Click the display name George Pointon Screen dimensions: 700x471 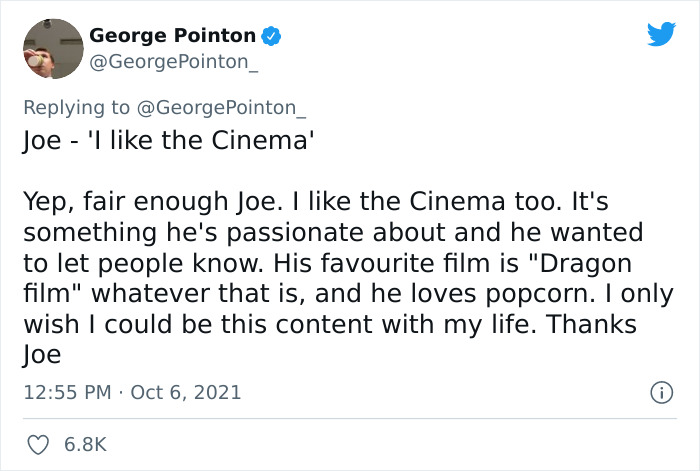pyautogui.click(x=172, y=36)
